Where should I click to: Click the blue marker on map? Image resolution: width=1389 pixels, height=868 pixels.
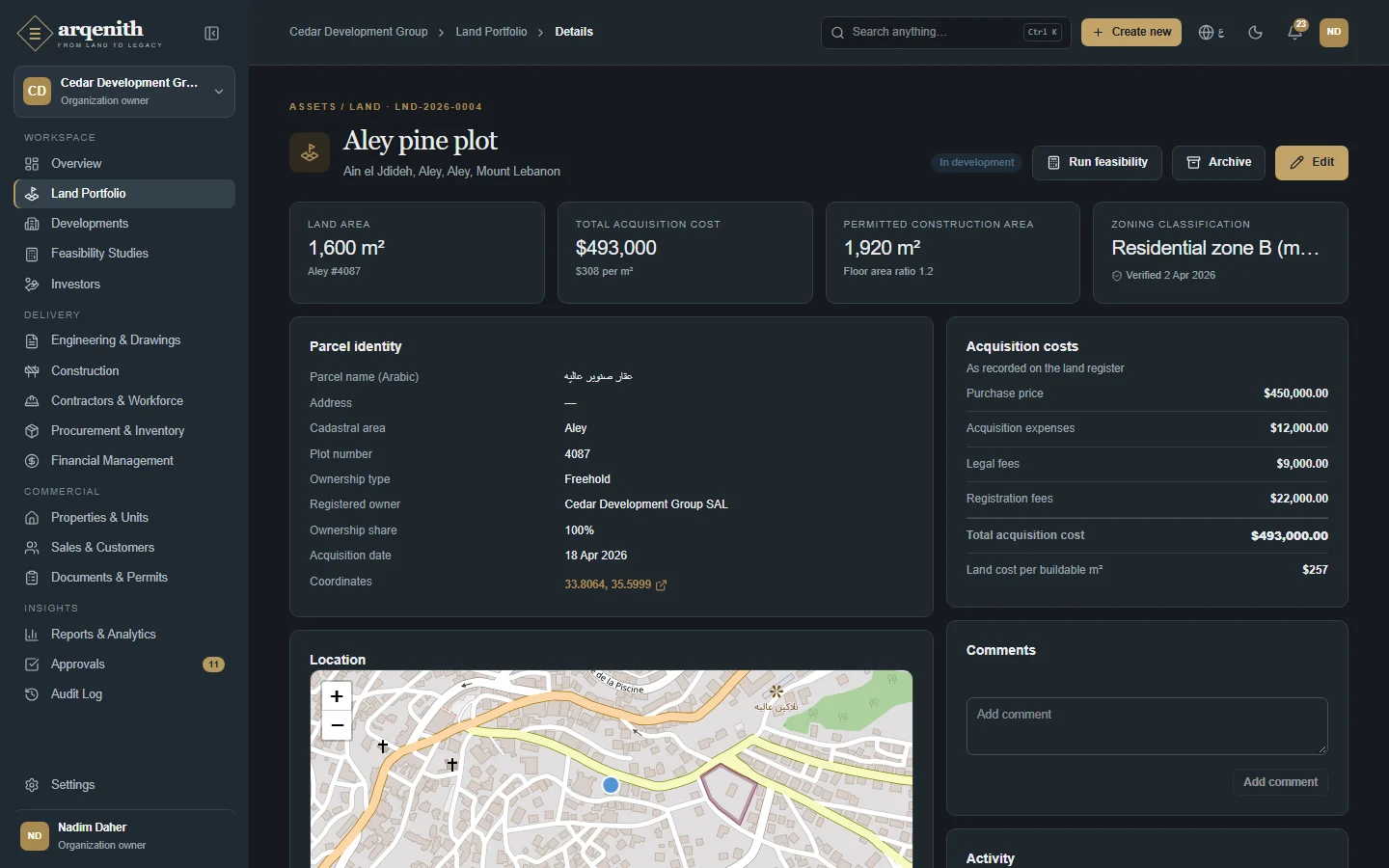[x=611, y=786]
